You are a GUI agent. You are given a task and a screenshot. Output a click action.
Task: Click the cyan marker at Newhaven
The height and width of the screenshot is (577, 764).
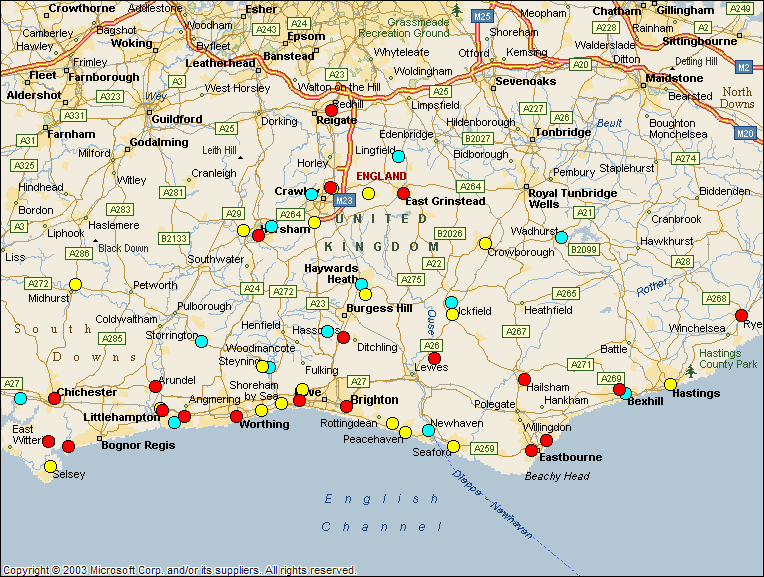tap(428, 431)
